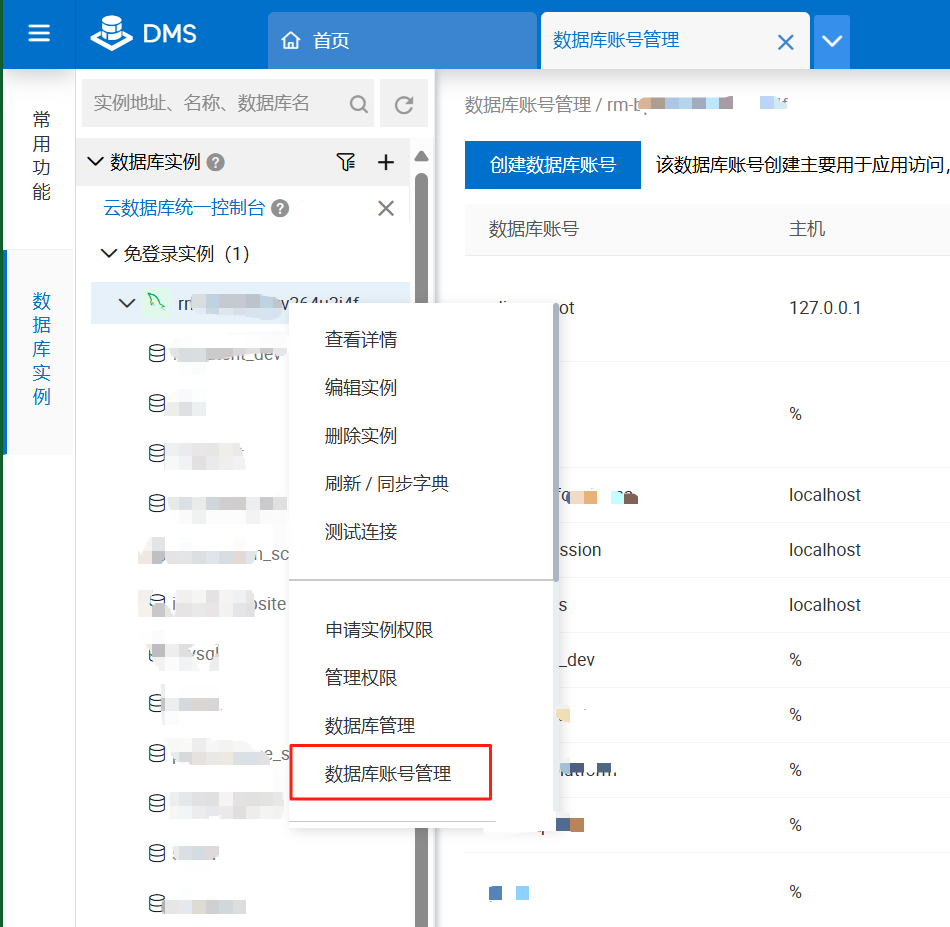Screen dimensions: 950x927
Task: Click the plus icon to add instance
Action: click(x=385, y=162)
